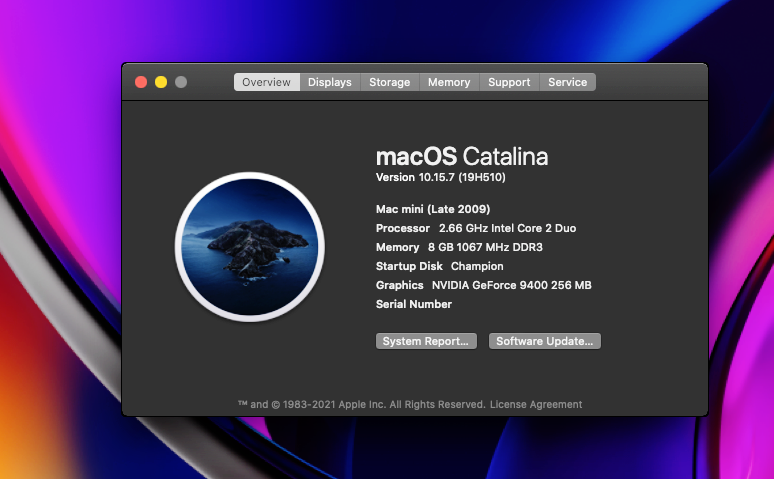Click the Software Update... button
The image size is (774, 479).
544,341
